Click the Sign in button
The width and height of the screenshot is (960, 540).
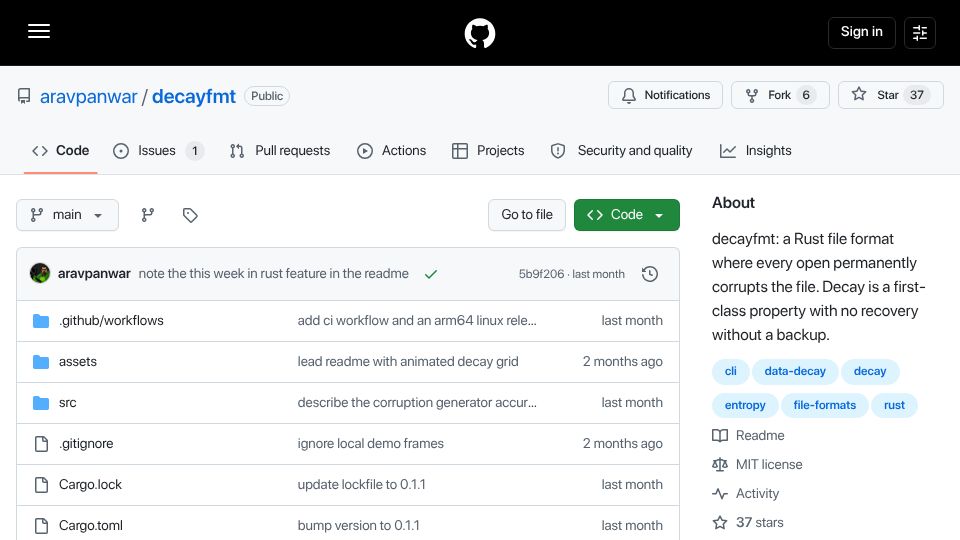coord(861,32)
